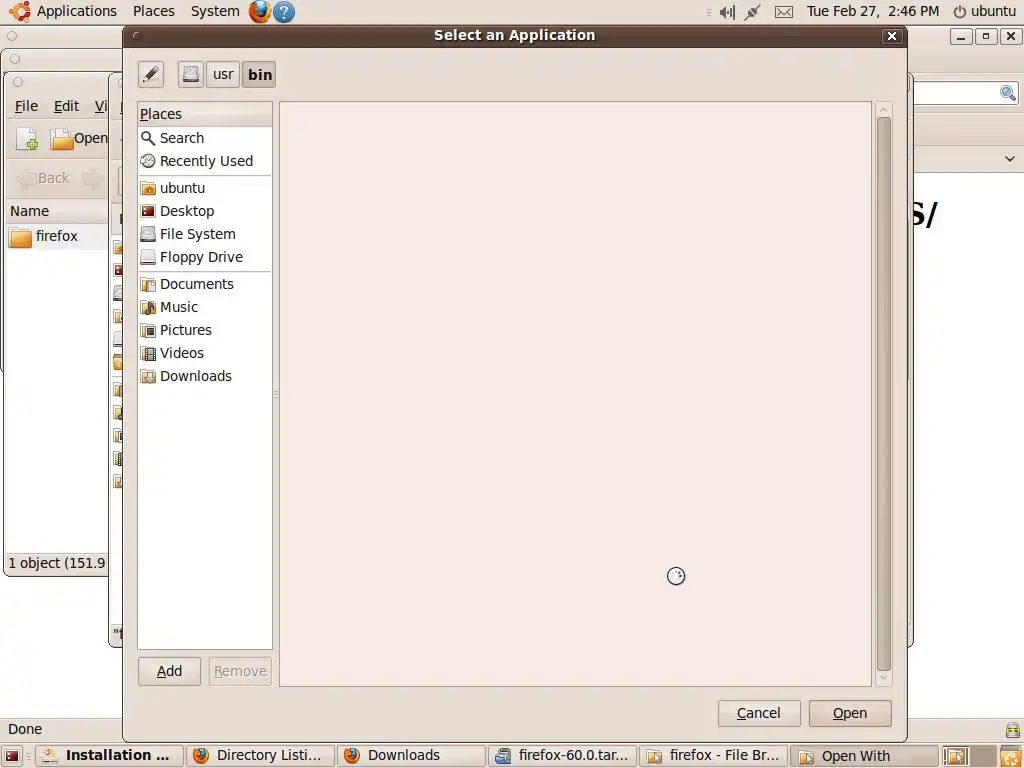
Task: Click the mail envelope indicator
Action: 784,12
